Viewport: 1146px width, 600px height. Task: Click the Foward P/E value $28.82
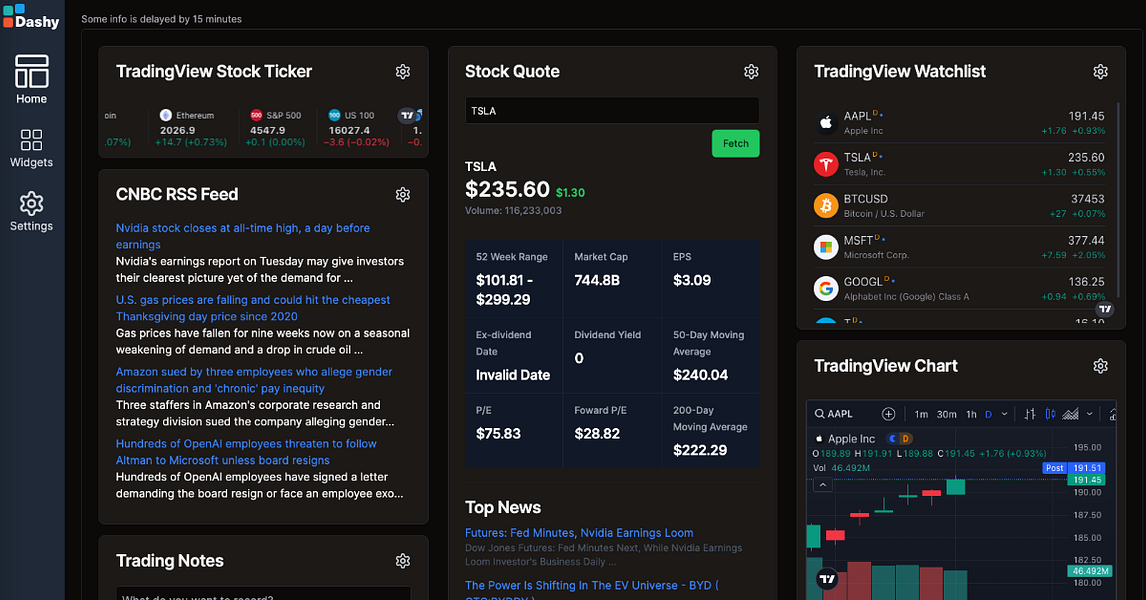pyautogui.click(x=597, y=433)
